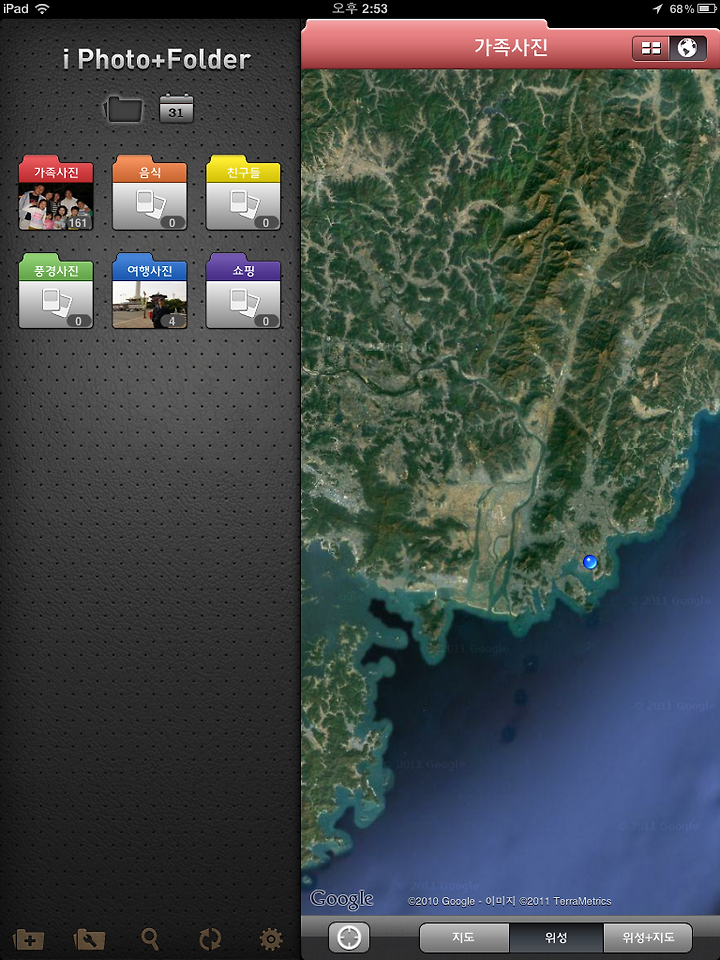
Task: Select the 위성+지도 hybrid mode
Action: point(648,937)
